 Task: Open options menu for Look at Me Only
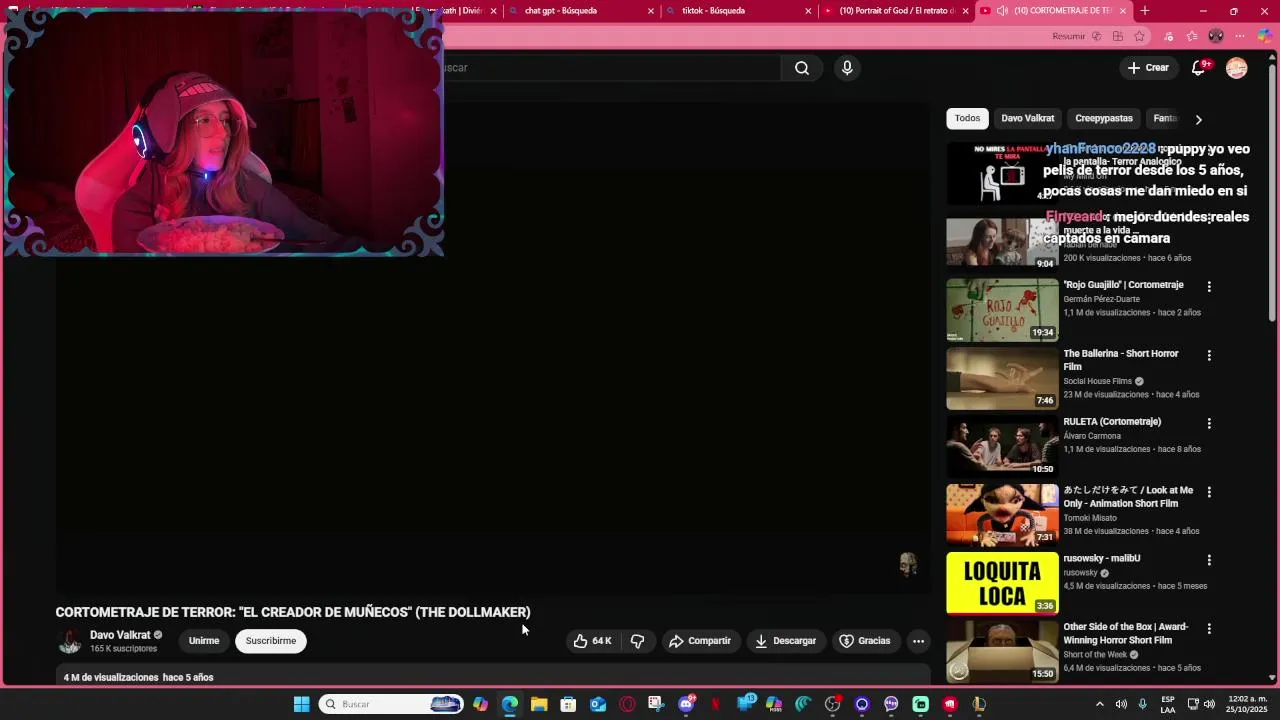coord(1209,492)
